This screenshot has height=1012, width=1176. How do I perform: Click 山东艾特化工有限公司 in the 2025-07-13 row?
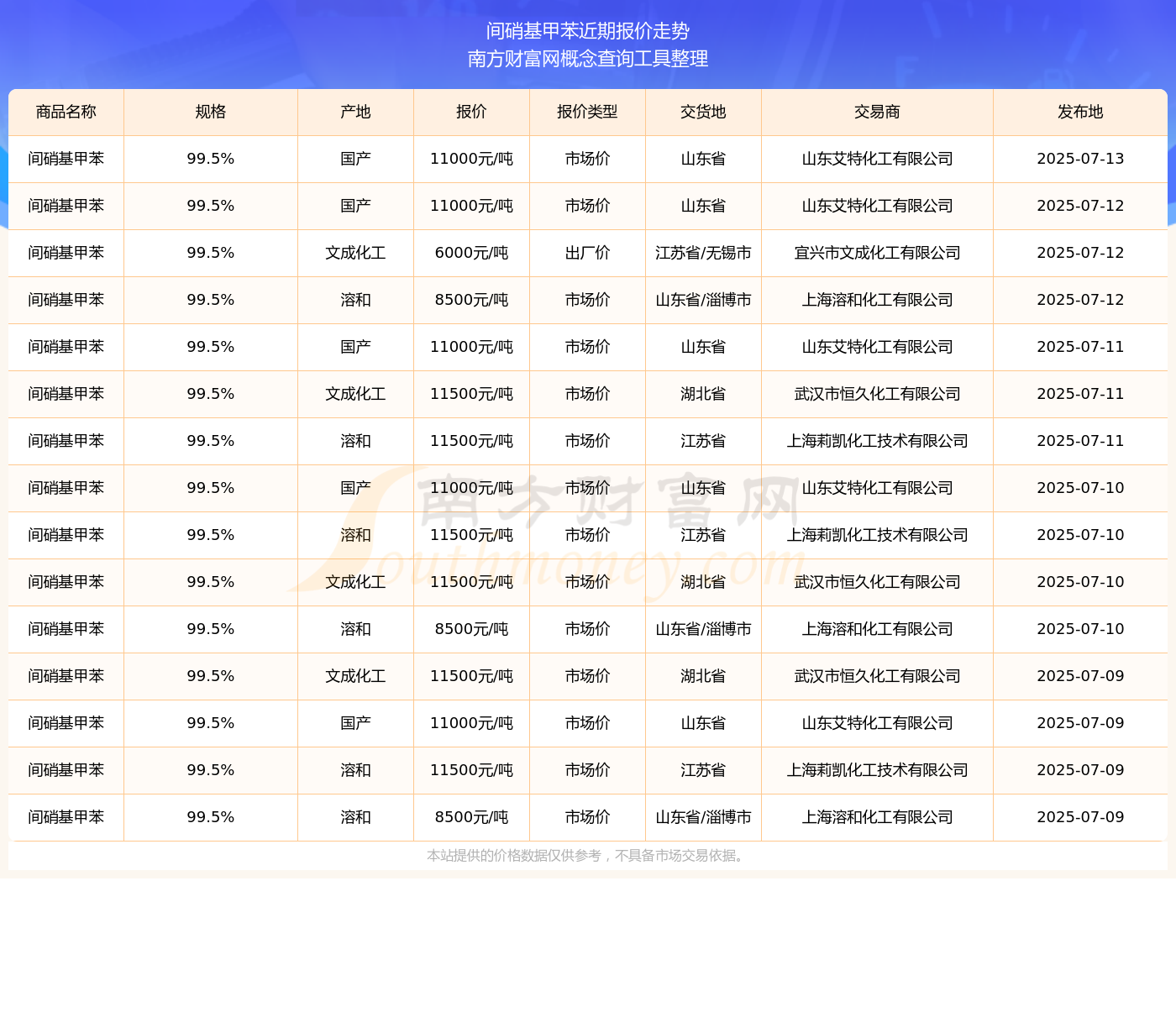click(877, 159)
